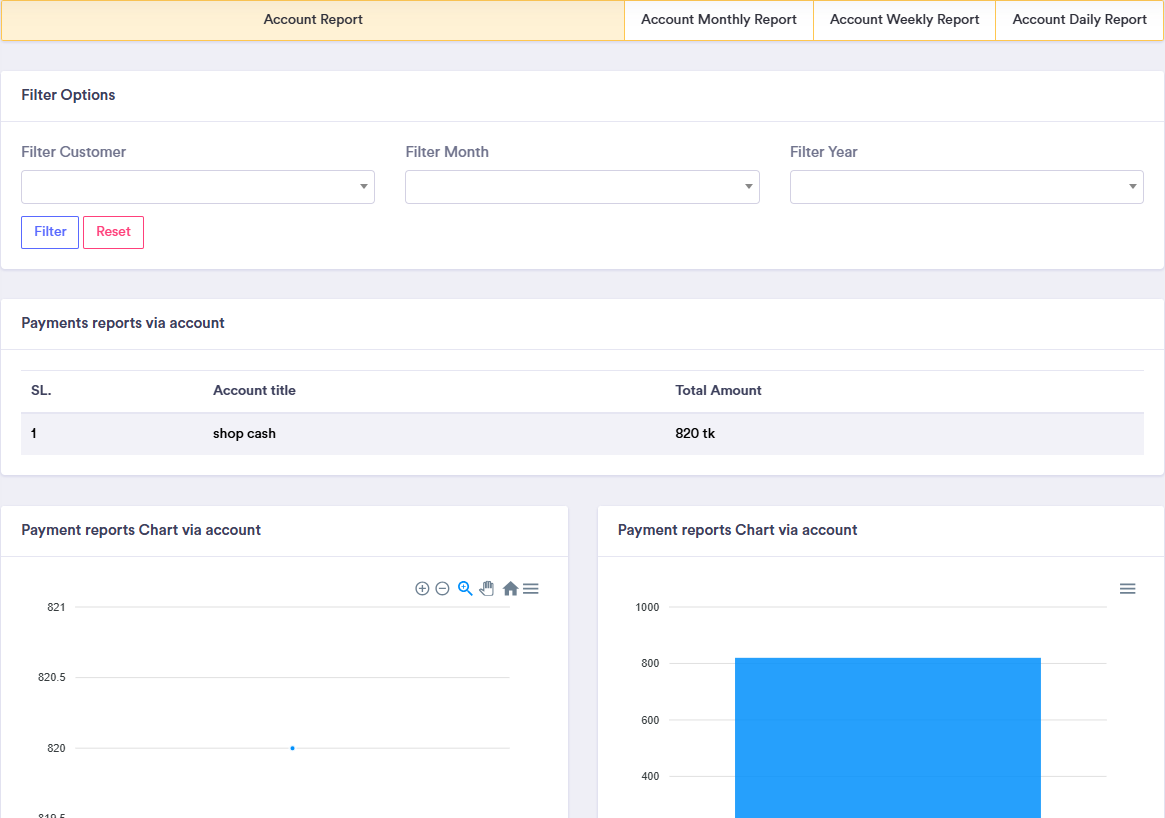Click the '600' y-axis label on bar chart

[650, 720]
